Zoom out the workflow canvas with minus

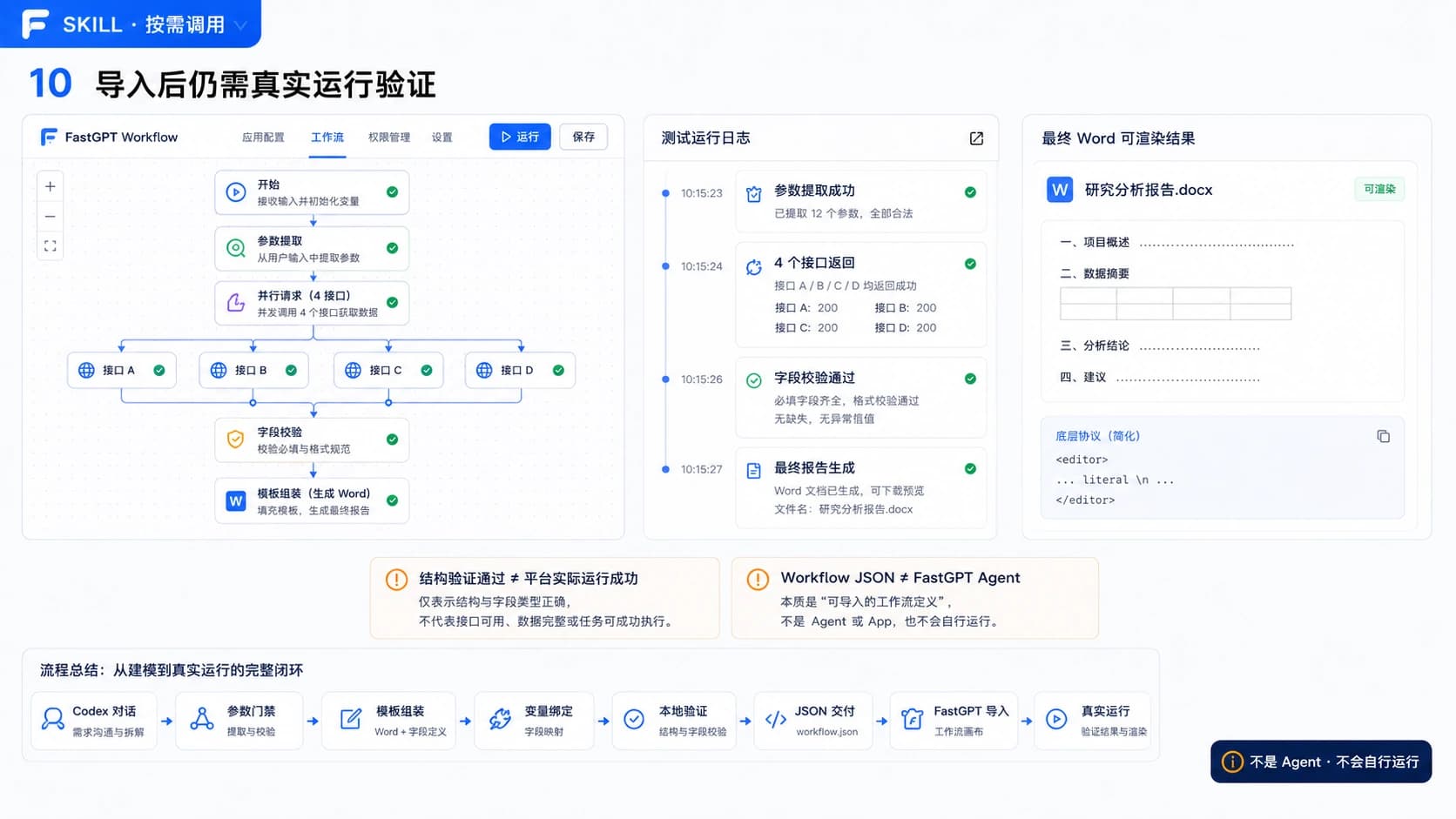tap(51, 217)
